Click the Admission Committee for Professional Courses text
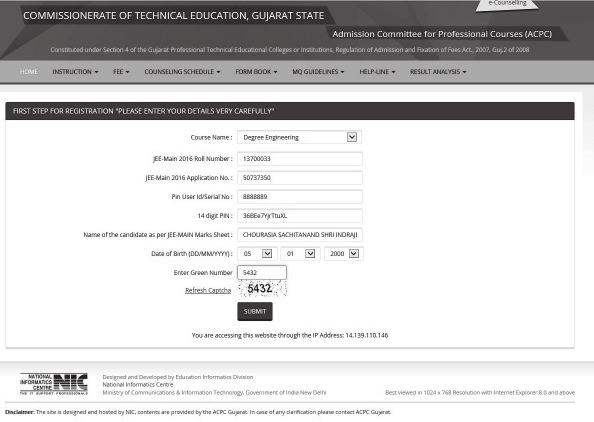594x422 pixels. pyautogui.click(x=442, y=34)
